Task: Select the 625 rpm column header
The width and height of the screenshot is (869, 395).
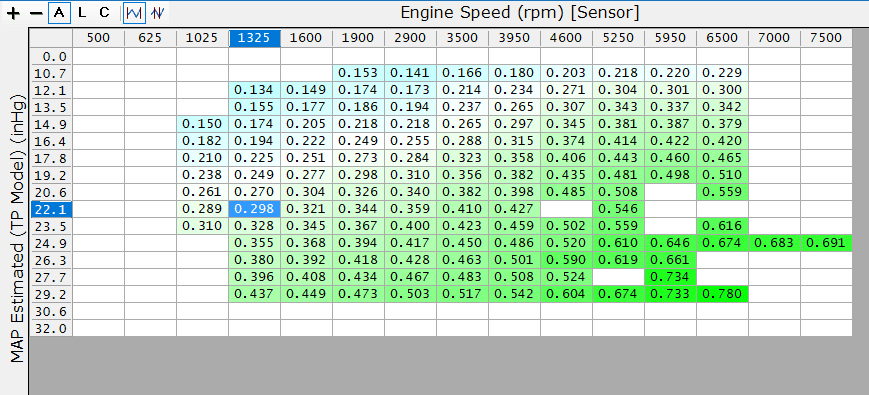Action: pyautogui.click(x=150, y=38)
